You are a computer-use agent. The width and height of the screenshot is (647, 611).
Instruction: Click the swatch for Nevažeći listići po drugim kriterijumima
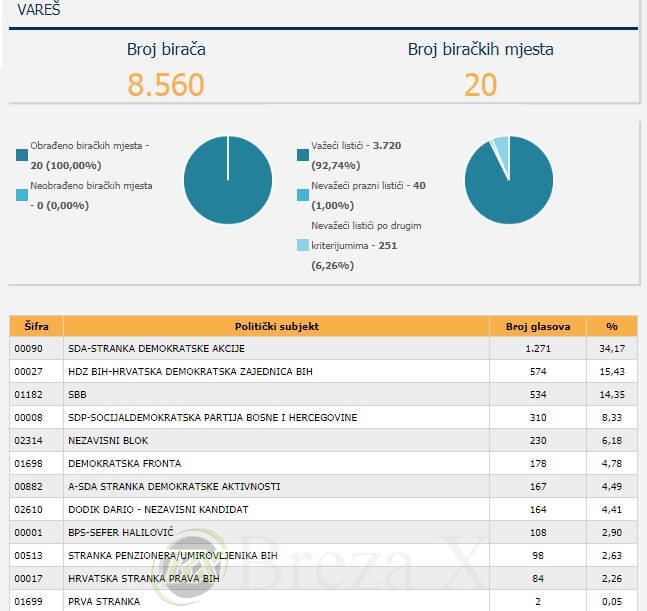(x=303, y=245)
